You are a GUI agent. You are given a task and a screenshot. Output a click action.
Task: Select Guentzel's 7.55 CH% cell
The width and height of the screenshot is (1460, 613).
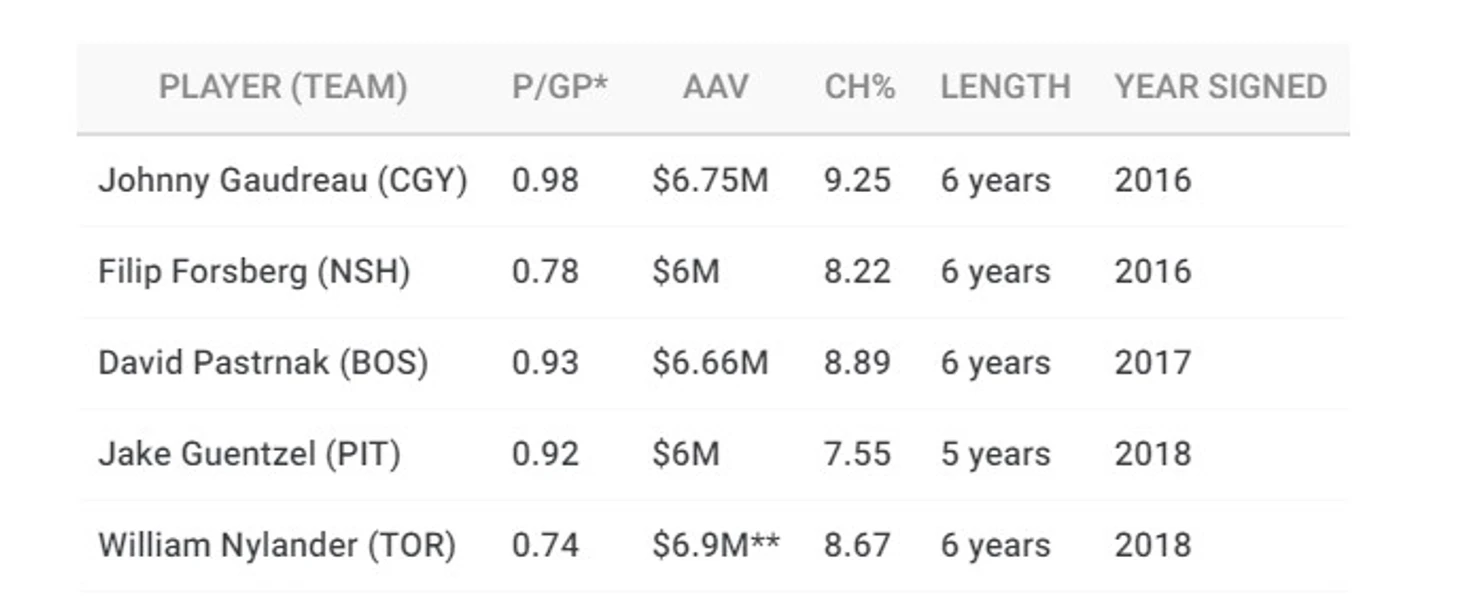857,454
